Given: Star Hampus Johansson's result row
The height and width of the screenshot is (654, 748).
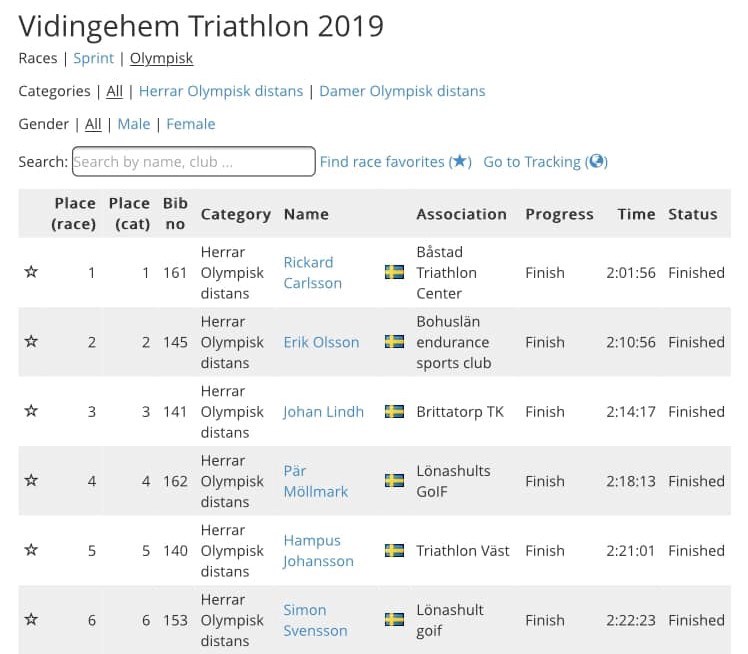Looking at the screenshot, I should (x=31, y=550).
